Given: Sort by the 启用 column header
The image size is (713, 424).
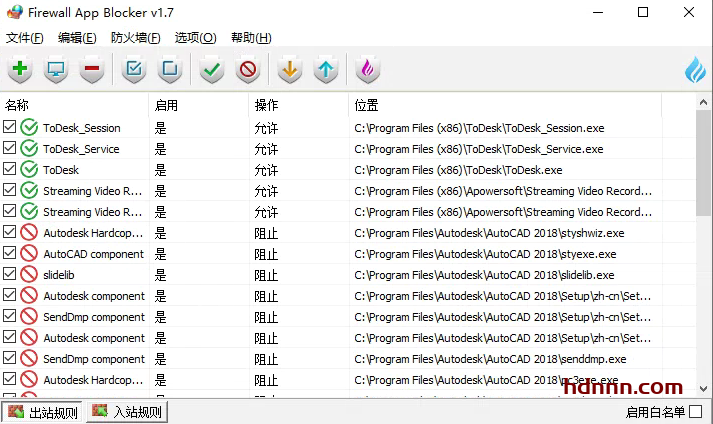Looking at the screenshot, I should click(x=199, y=105).
